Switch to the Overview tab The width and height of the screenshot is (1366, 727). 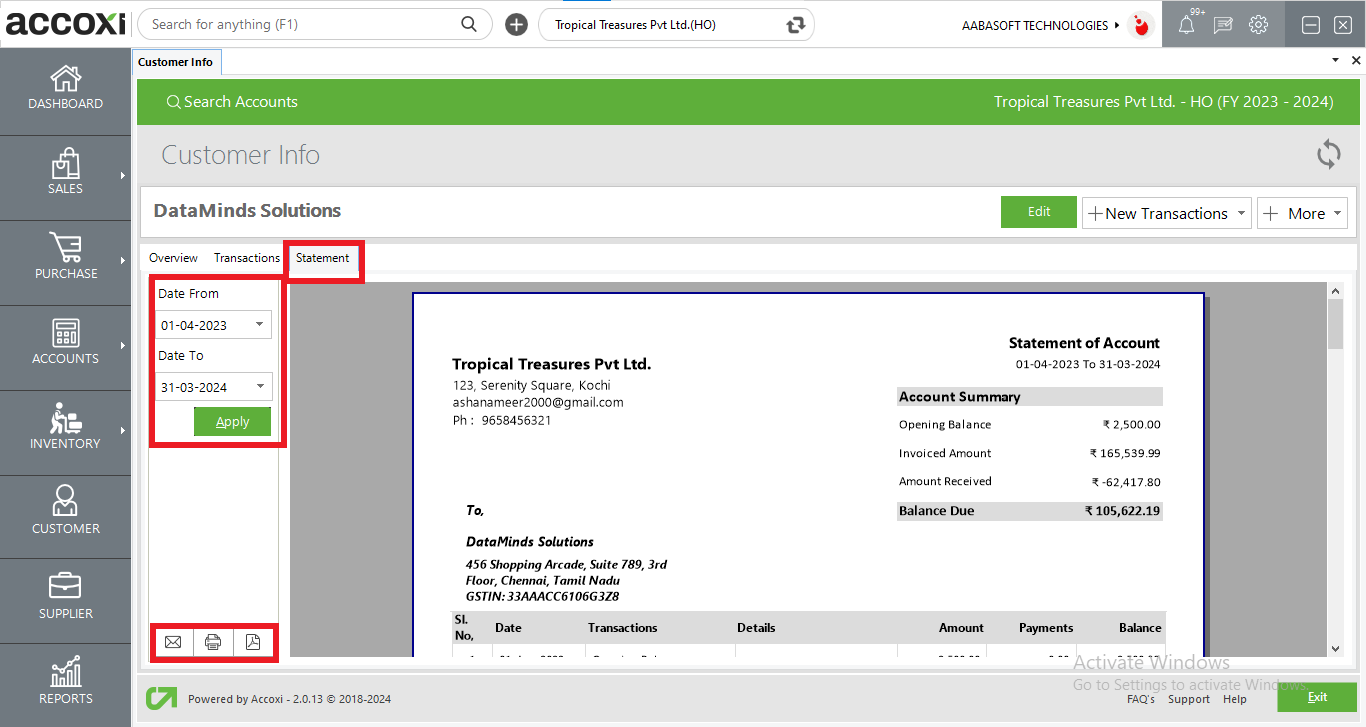coord(173,258)
